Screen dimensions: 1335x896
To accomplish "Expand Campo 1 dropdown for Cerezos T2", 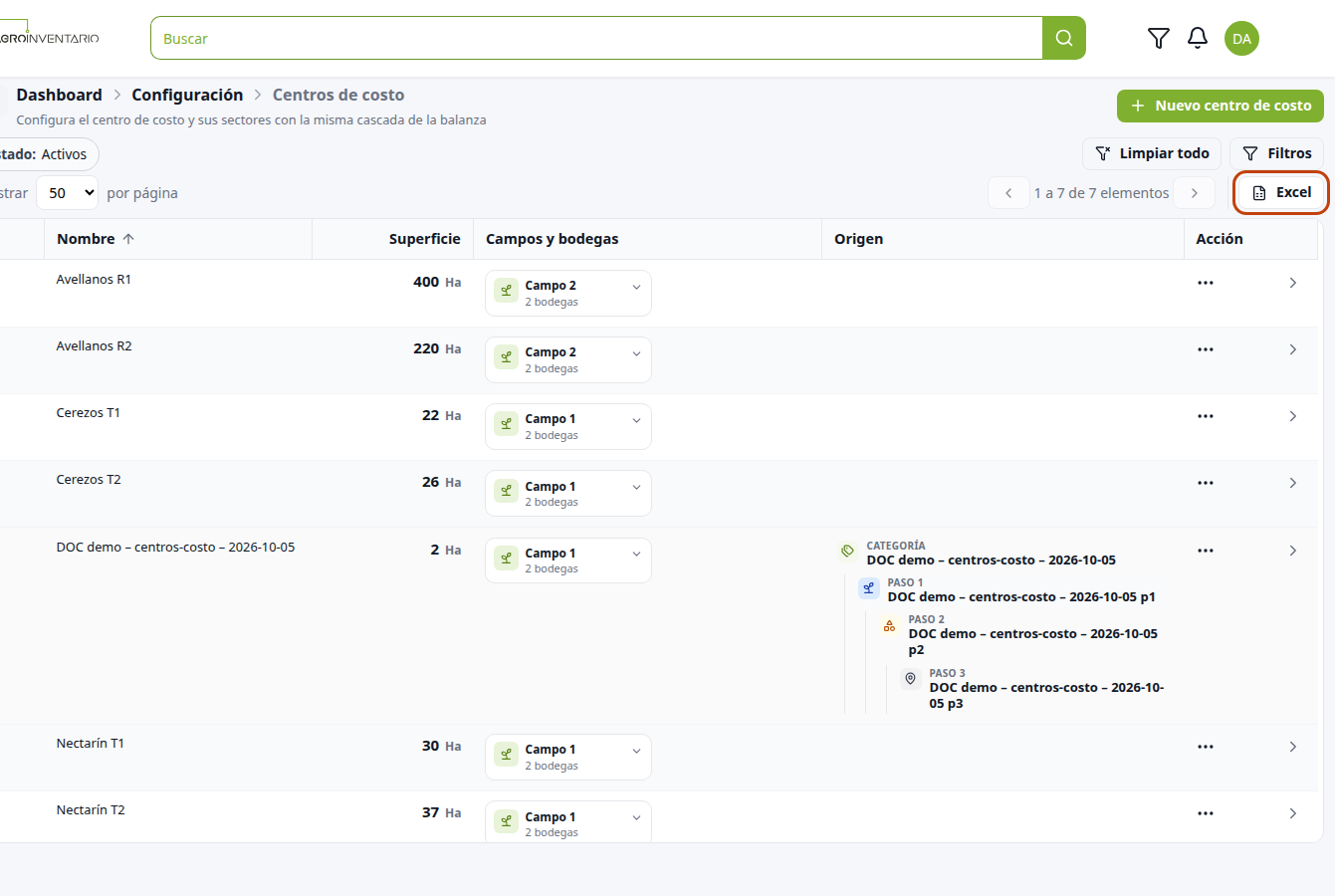I will pyautogui.click(x=568, y=493).
